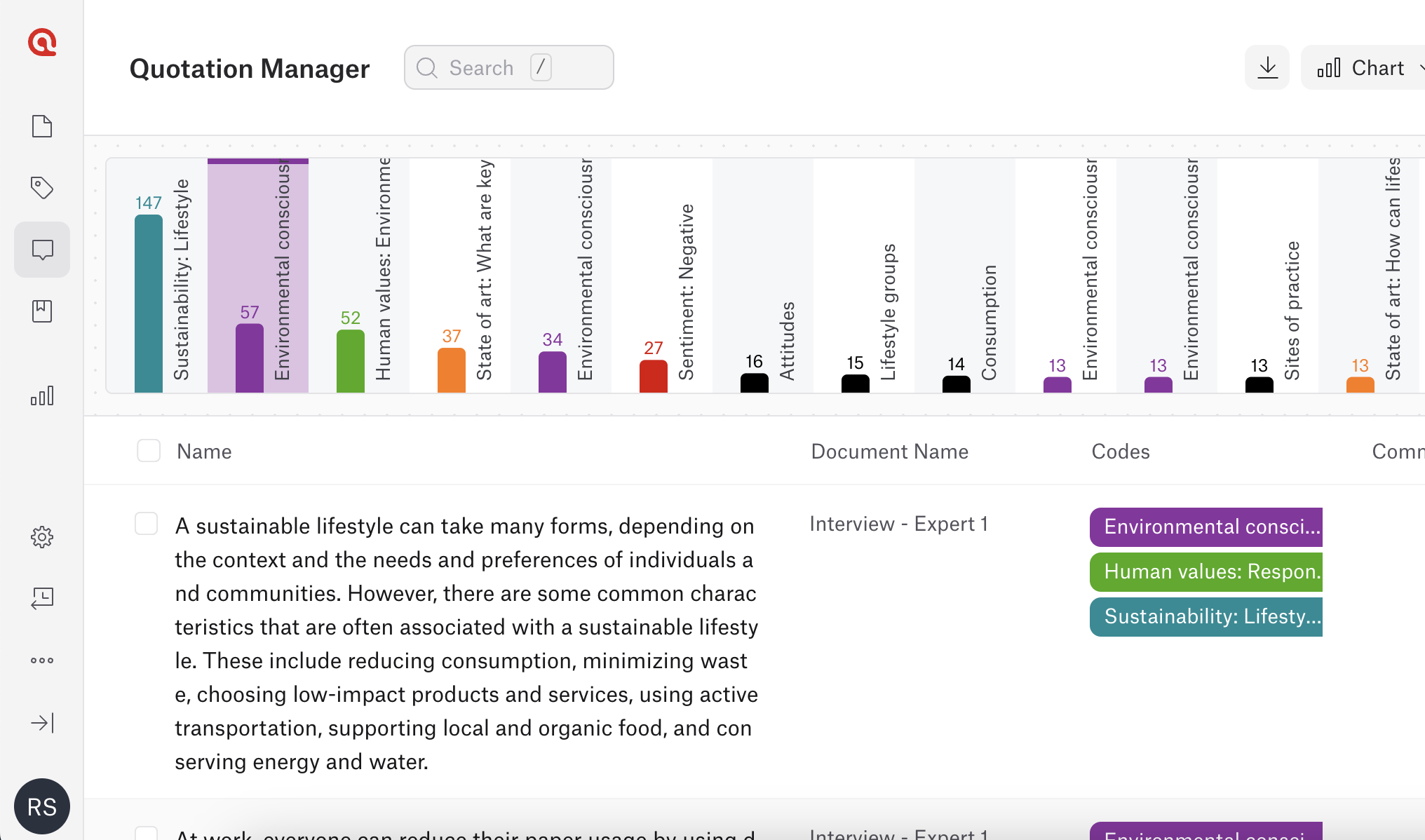Open the Analysis bar-chart sidebar icon

[42, 396]
